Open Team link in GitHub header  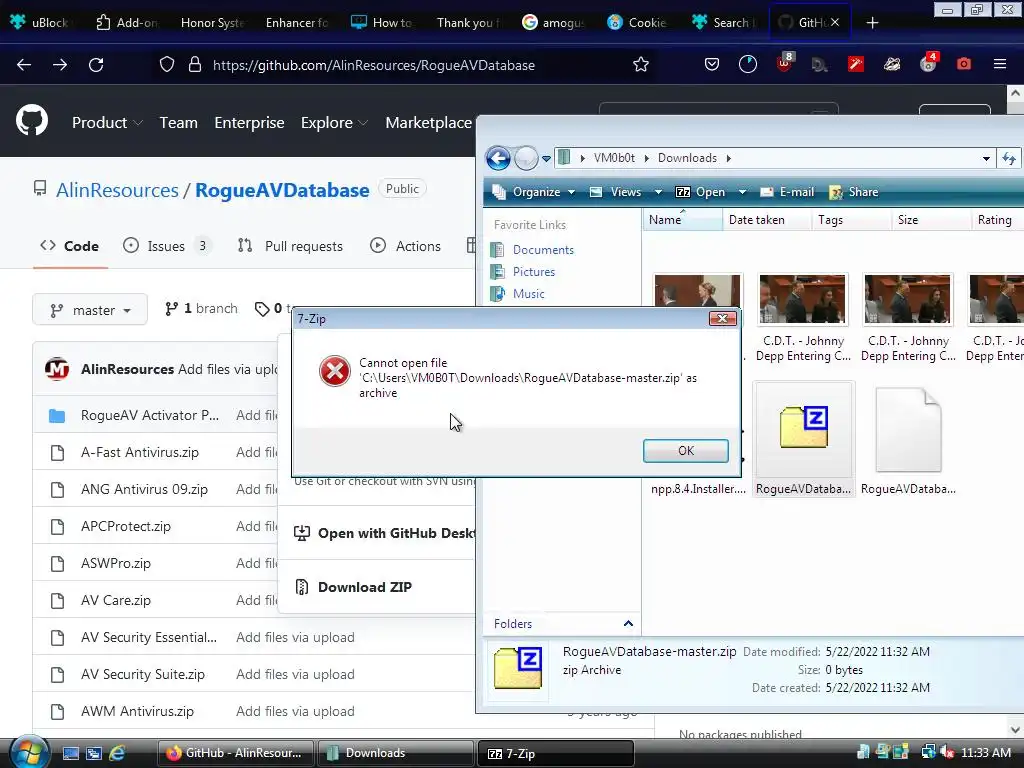pos(178,123)
